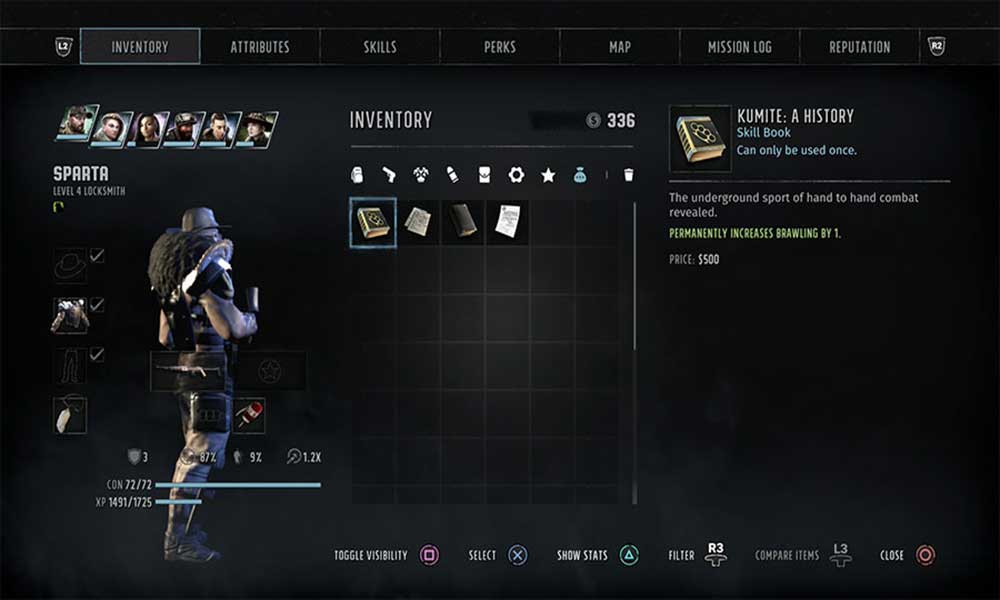Select the Kumite skill book item

pos(373,223)
